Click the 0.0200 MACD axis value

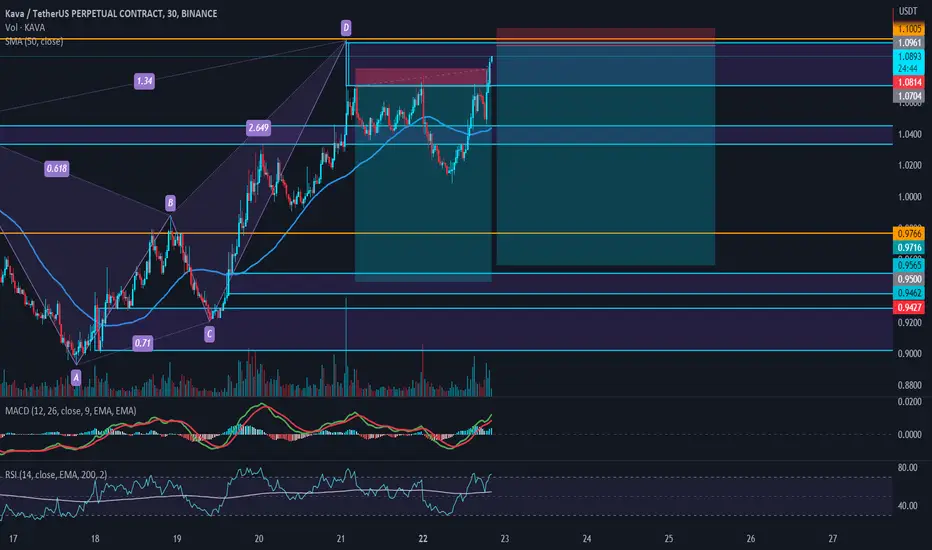(x=910, y=403)
